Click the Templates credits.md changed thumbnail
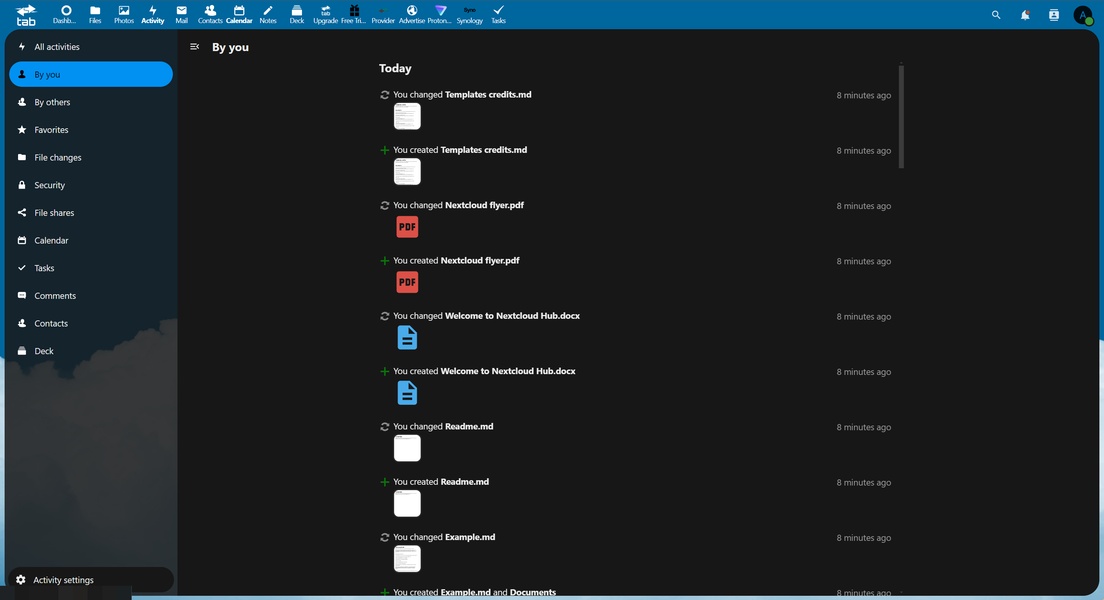Viewport: 1104px width, 600px height. tap(407, 117)
